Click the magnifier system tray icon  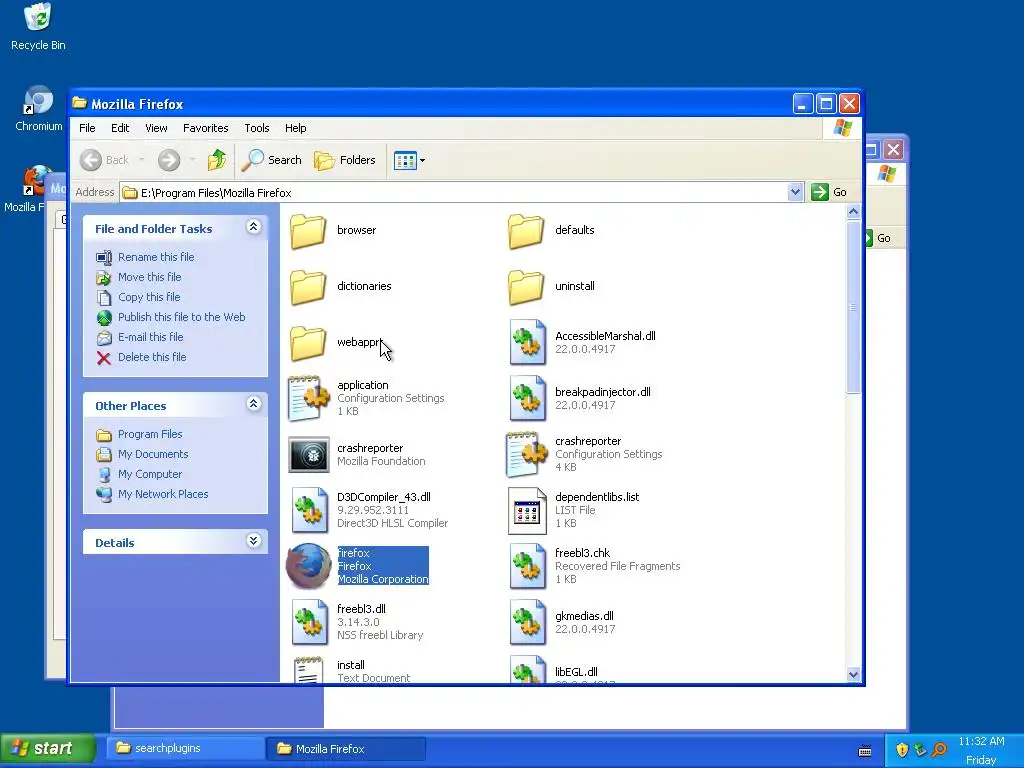[x=939, y=750]
